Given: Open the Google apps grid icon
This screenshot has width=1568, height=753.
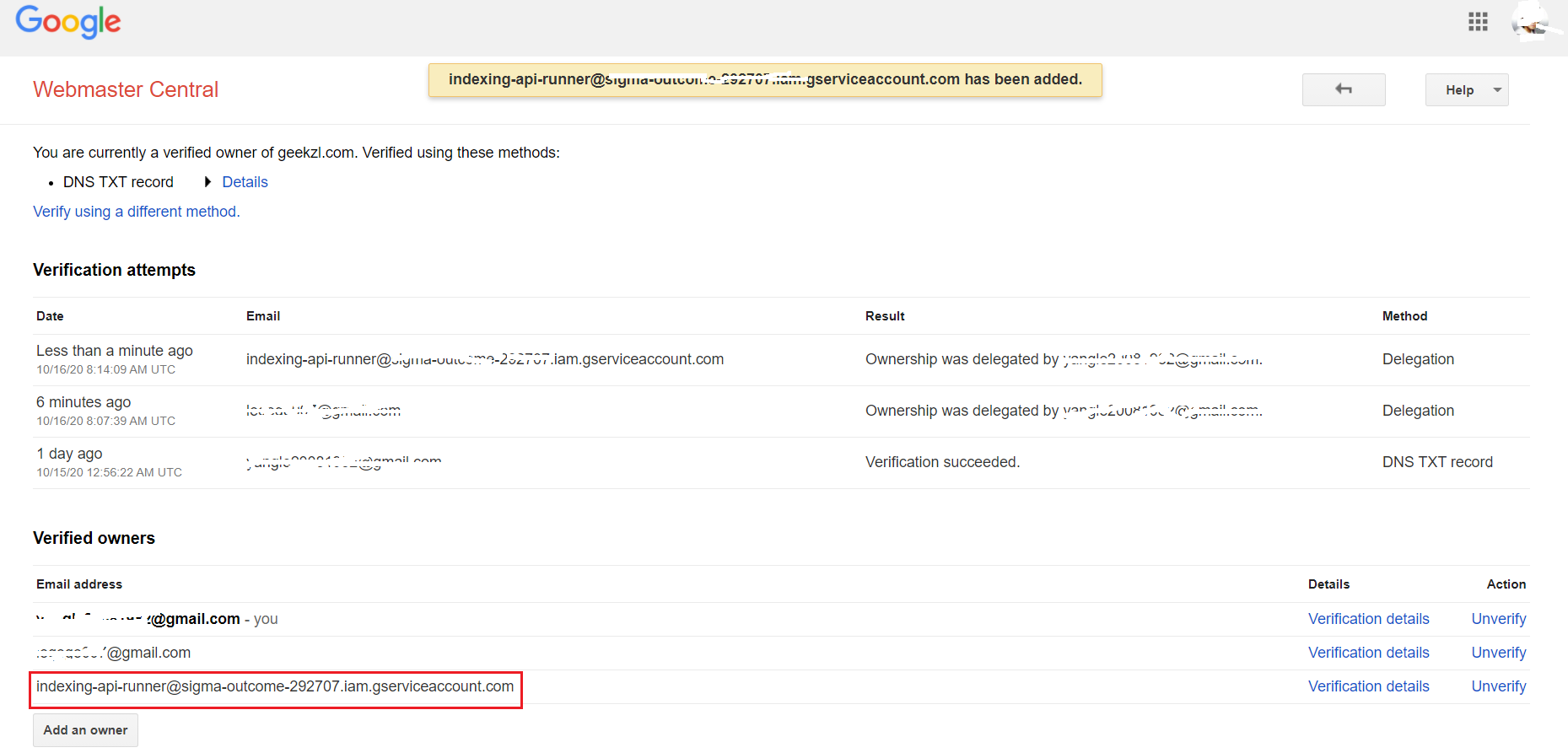Looking at the screenshot, I should pyautogui.click(x=1478, y=22).
